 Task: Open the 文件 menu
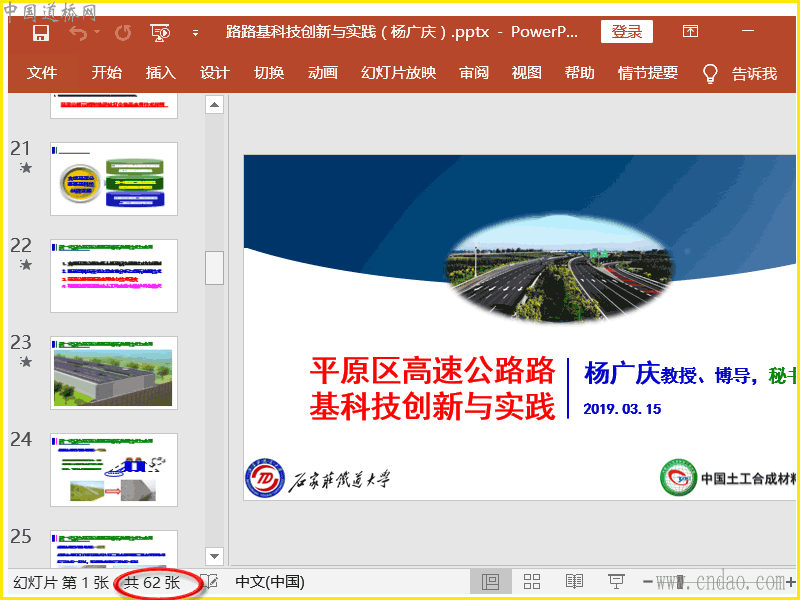42,73
